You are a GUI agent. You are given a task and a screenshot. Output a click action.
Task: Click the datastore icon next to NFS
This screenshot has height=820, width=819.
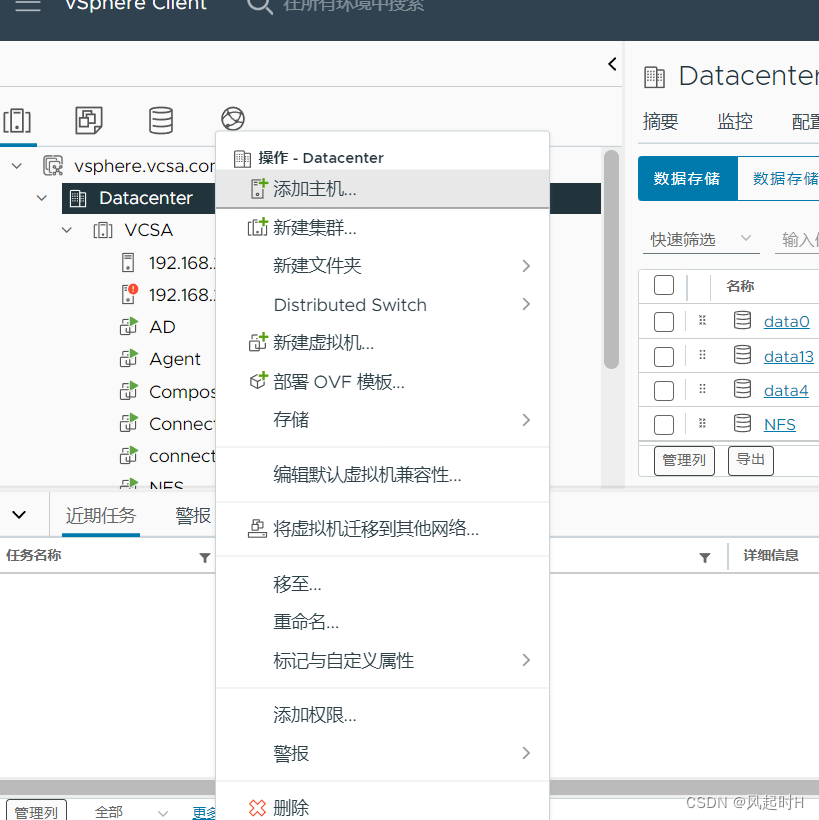(x=742, y=423)
